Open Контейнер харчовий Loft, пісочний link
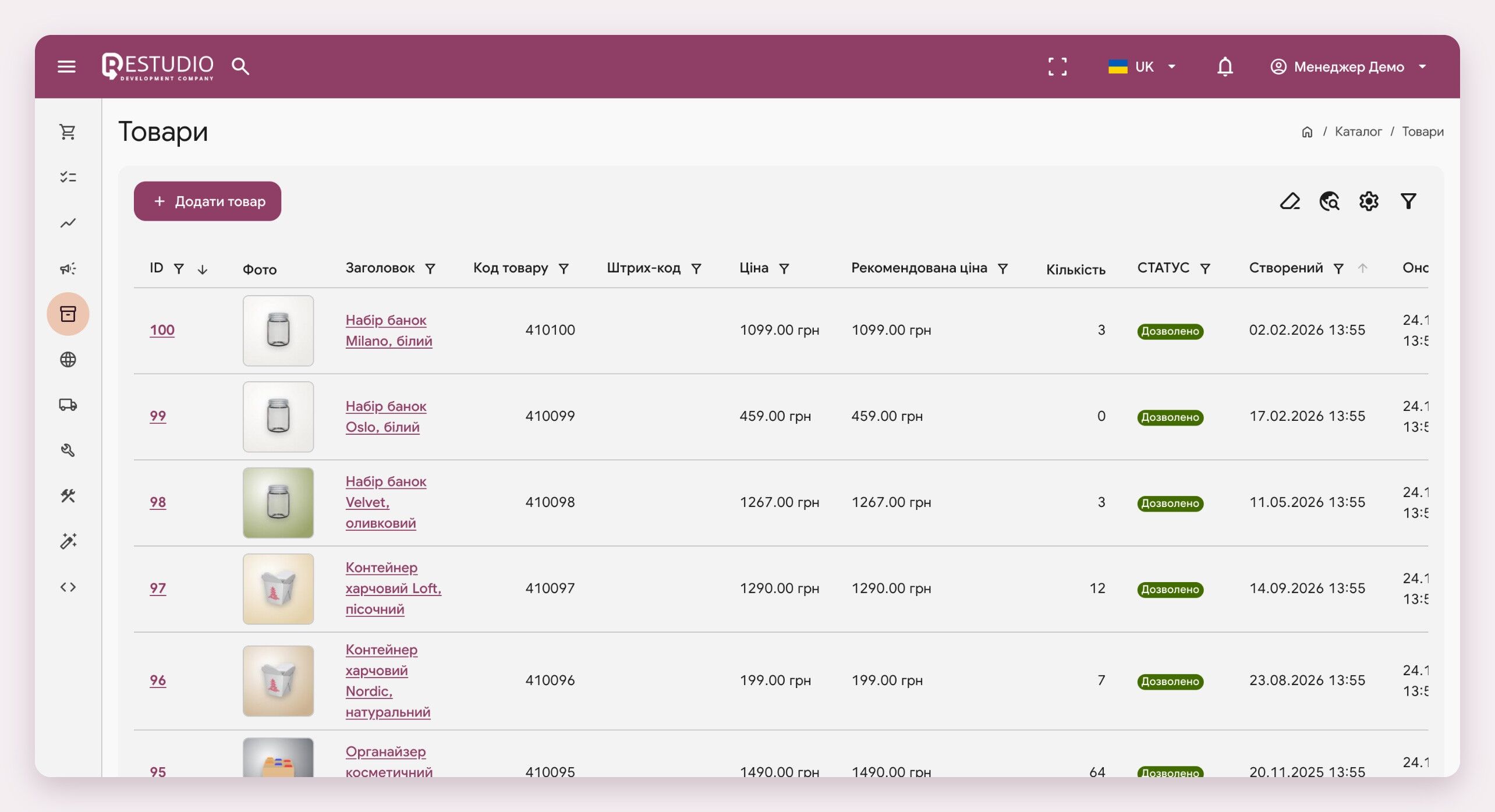This screenshot has height=812, width=1495. click(394, 588)
